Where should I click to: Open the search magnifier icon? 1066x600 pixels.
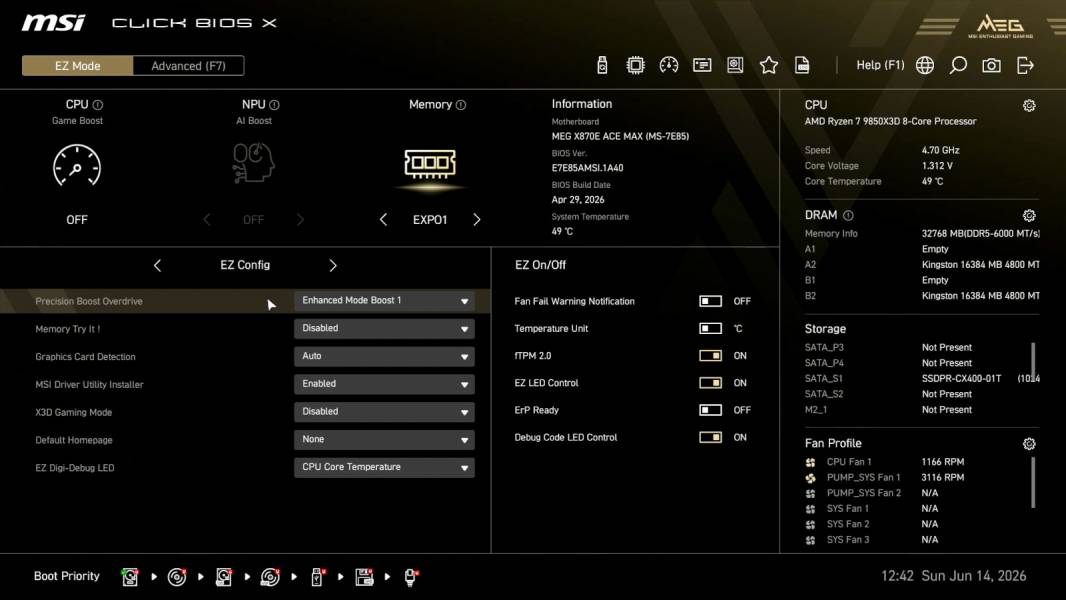point(958,65)
